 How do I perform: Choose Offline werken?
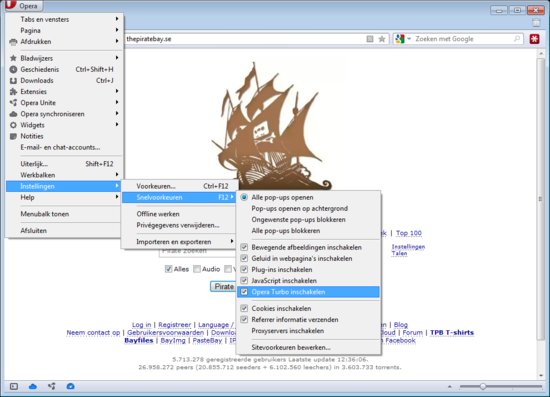pyautogui.click(x=179, y=214)
